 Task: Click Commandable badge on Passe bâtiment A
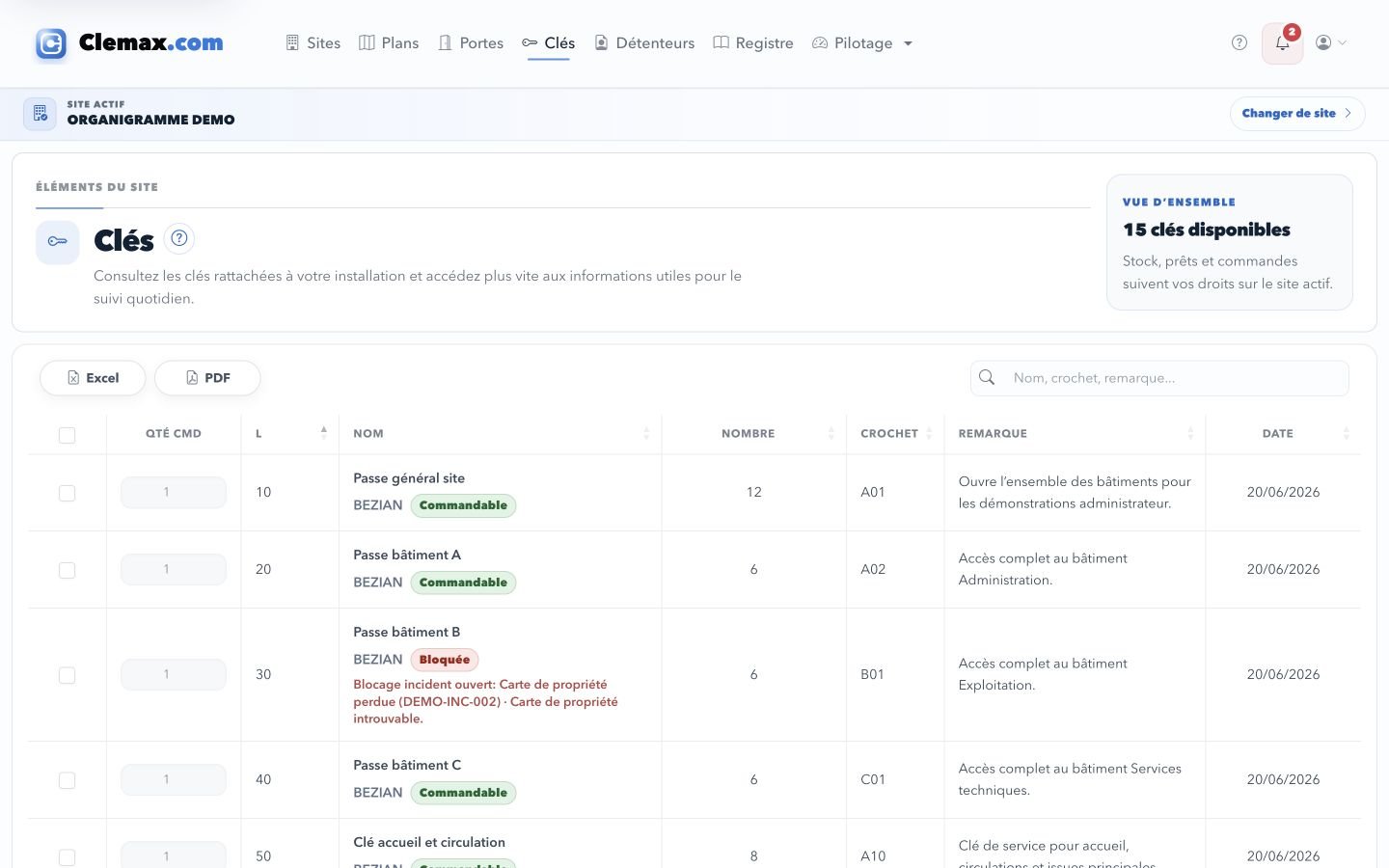click(463, 583)
